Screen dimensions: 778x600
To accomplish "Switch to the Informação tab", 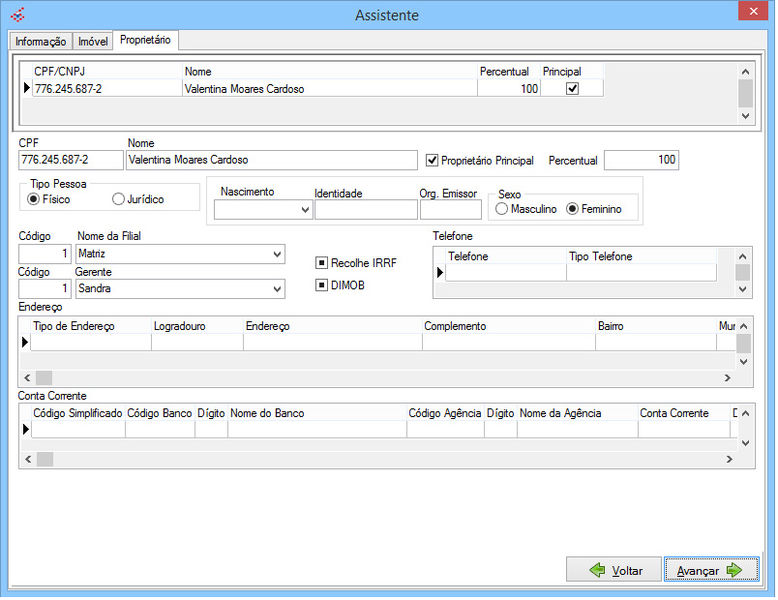I will coord(40,41).
